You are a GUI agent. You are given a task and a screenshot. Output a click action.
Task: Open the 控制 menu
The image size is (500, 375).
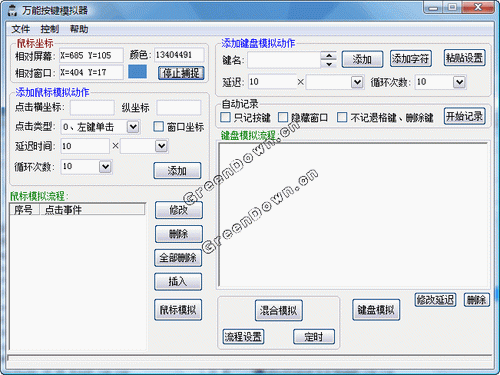[x=50, y=29]
